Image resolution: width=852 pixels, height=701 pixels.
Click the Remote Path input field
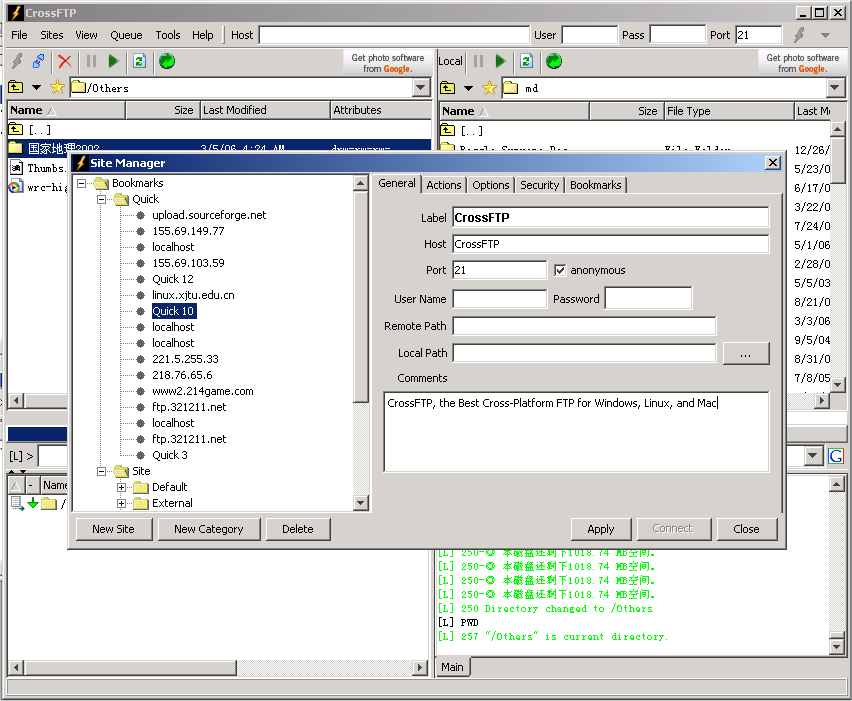tap(584, 326)
